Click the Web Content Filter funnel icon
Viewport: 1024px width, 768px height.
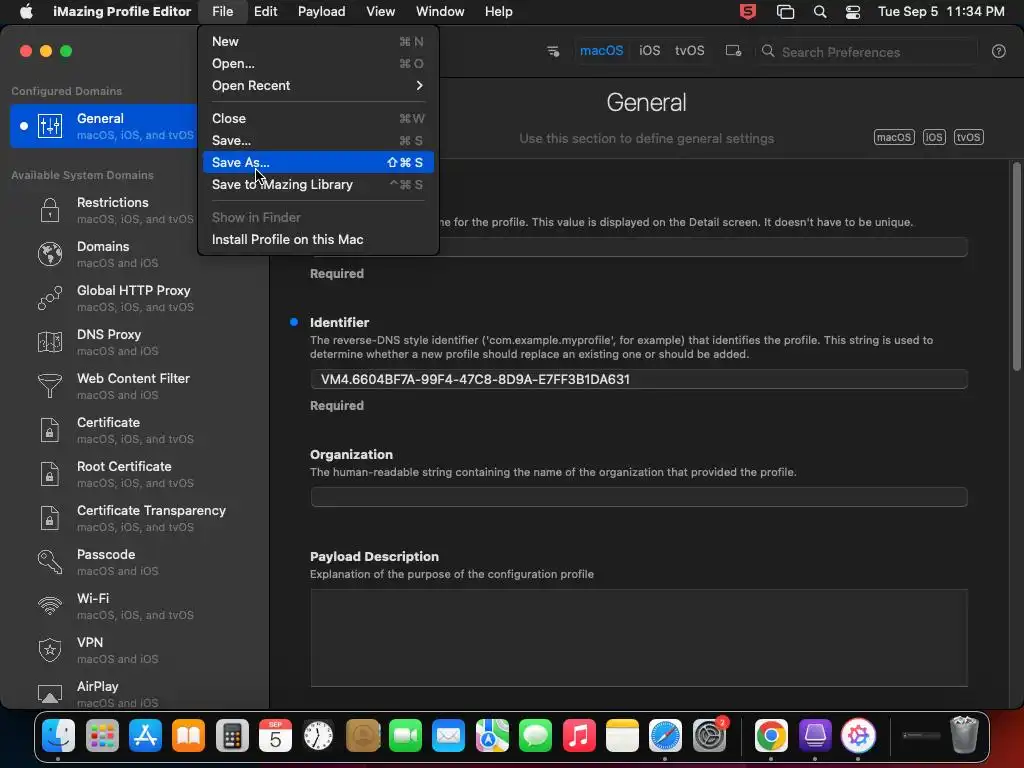(50, 386)
